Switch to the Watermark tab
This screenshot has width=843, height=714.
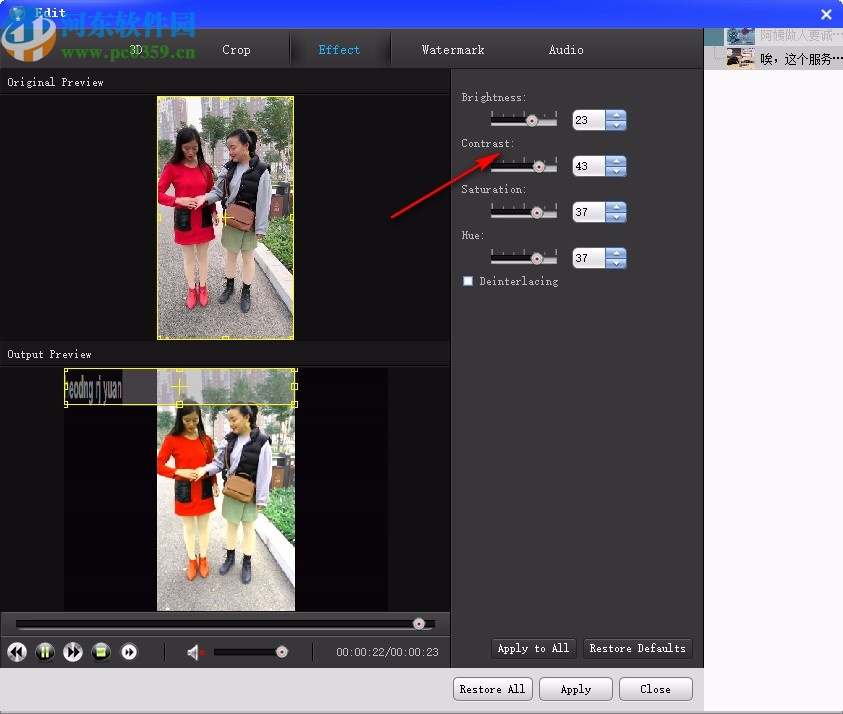(x=452, y=49)
